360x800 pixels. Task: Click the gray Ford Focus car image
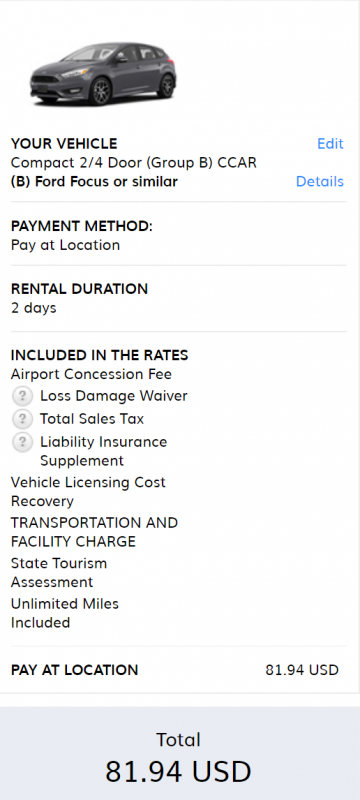pos(104,74)
